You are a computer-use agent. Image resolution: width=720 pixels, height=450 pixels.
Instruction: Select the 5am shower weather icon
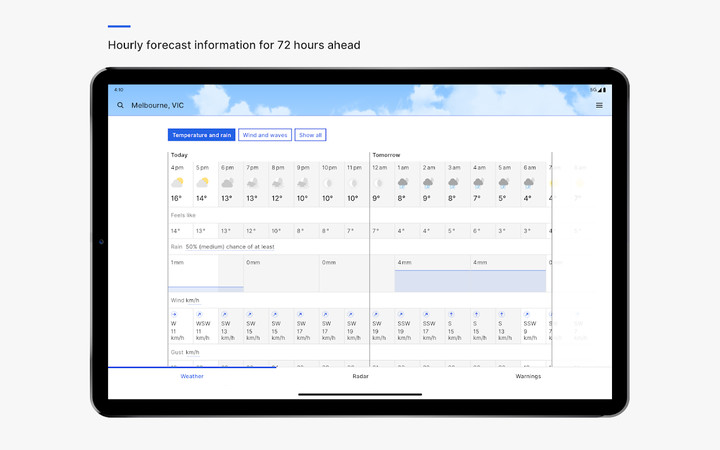(504, 183)
